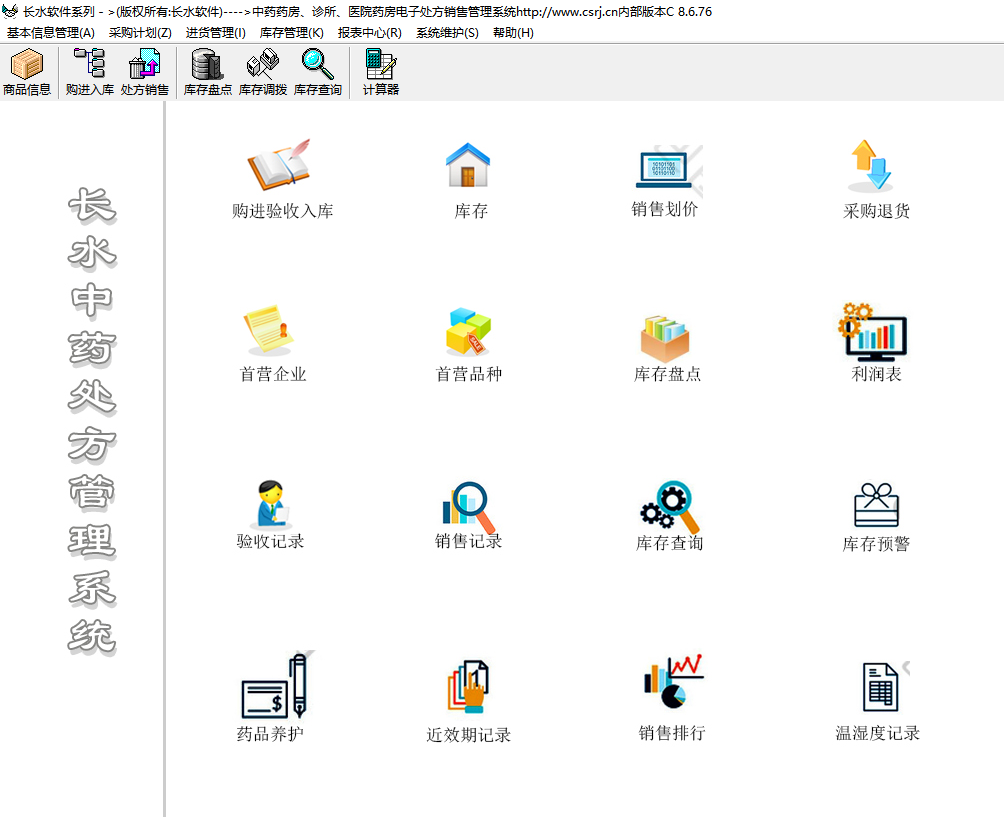Click the 购进验收入库 label
Viewport: 1004px width, 817px height.
point(282,211)
